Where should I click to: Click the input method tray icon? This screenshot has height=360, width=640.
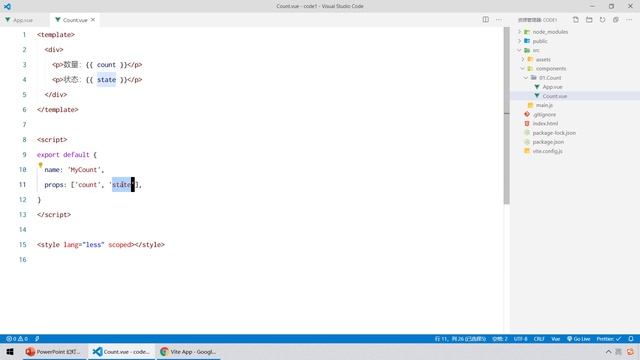click(x=619, y=351)
